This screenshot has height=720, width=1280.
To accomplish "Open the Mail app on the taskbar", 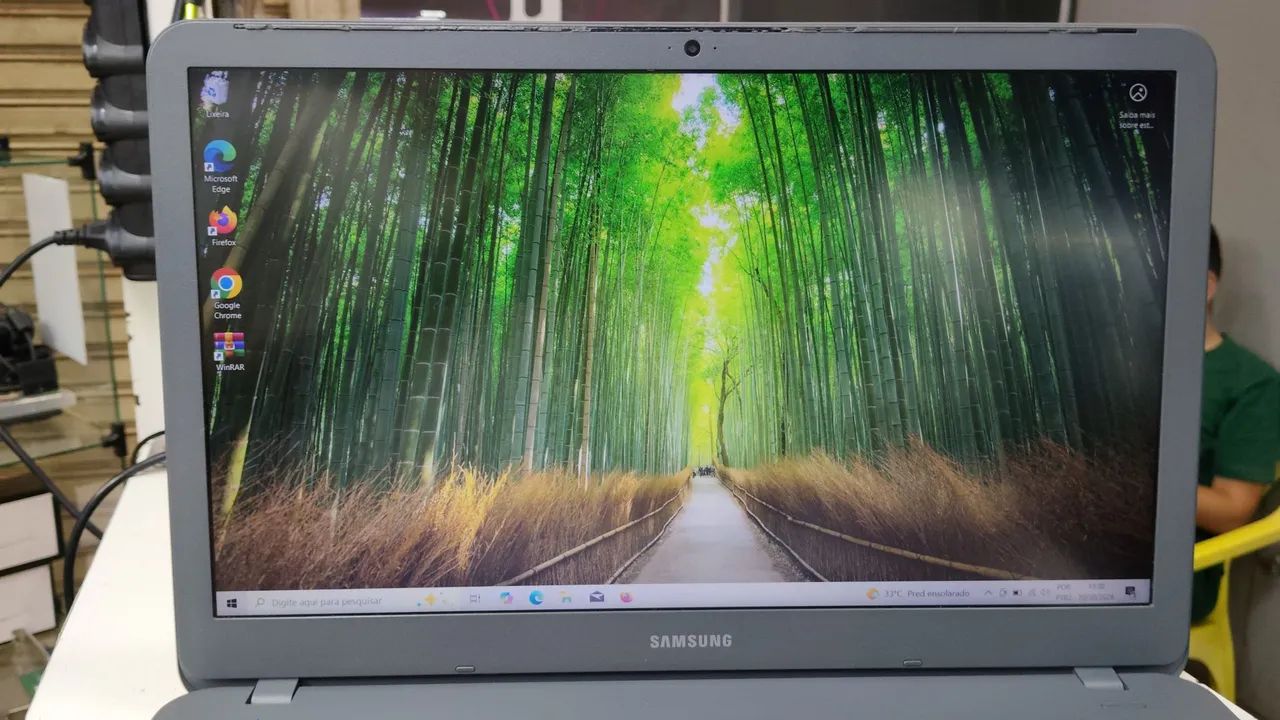I will pyautogui.click(x=596, y=597).
